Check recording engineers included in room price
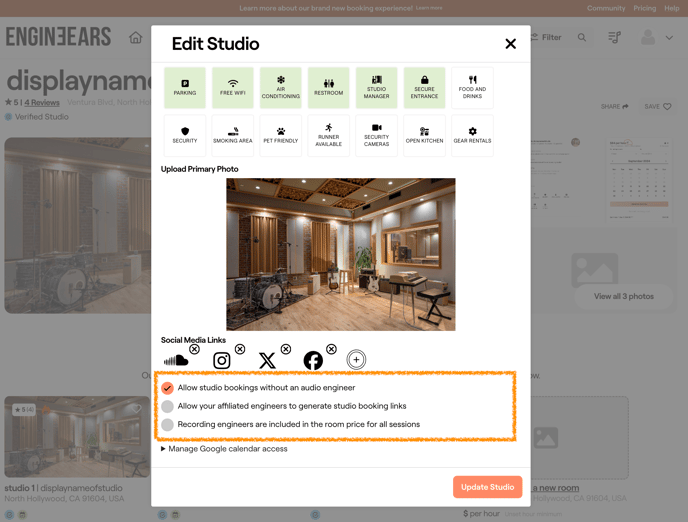Viewport: 688px width, 522px height. pyautogui.click(x=168, y=425)
